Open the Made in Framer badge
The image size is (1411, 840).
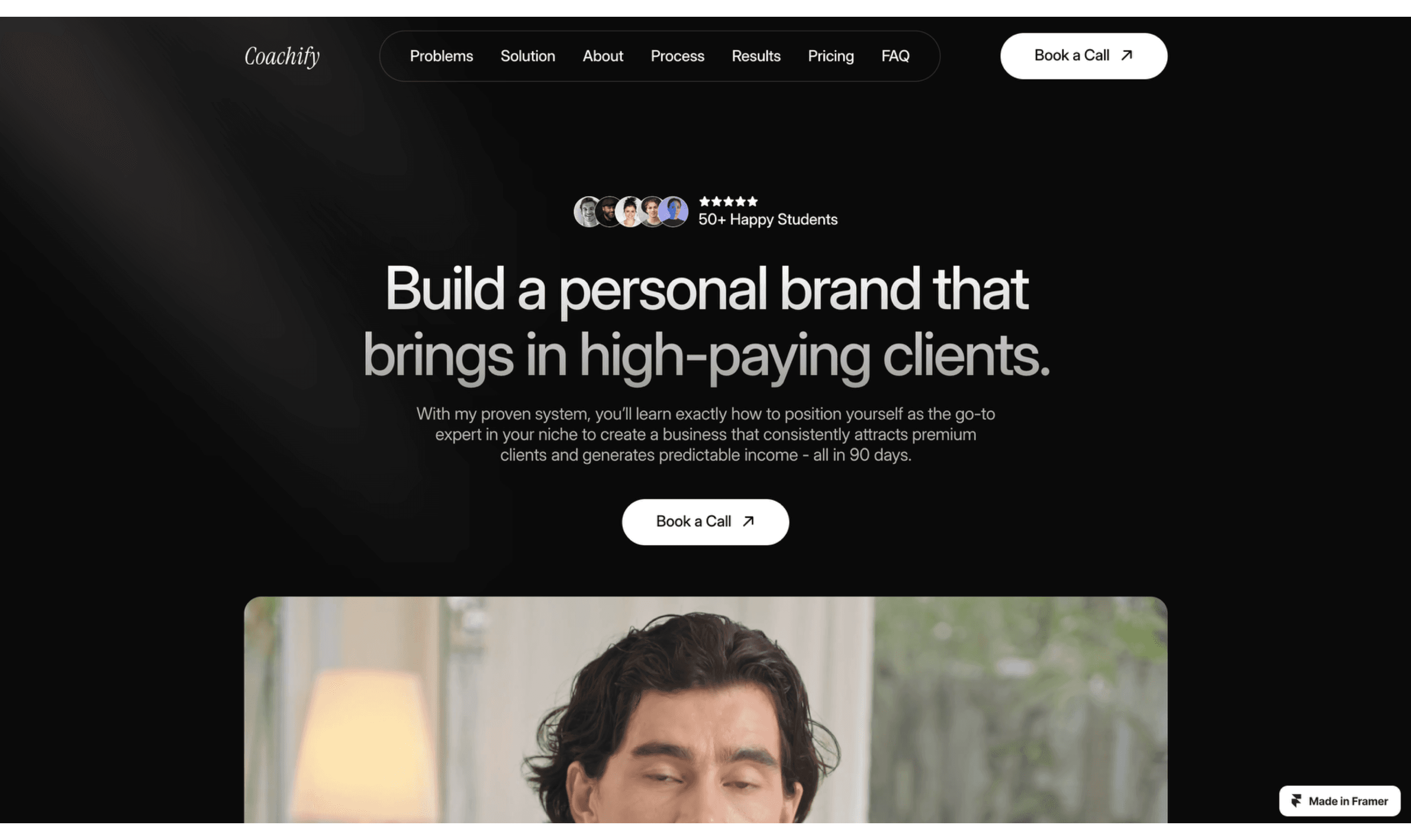click(1339, 801)
